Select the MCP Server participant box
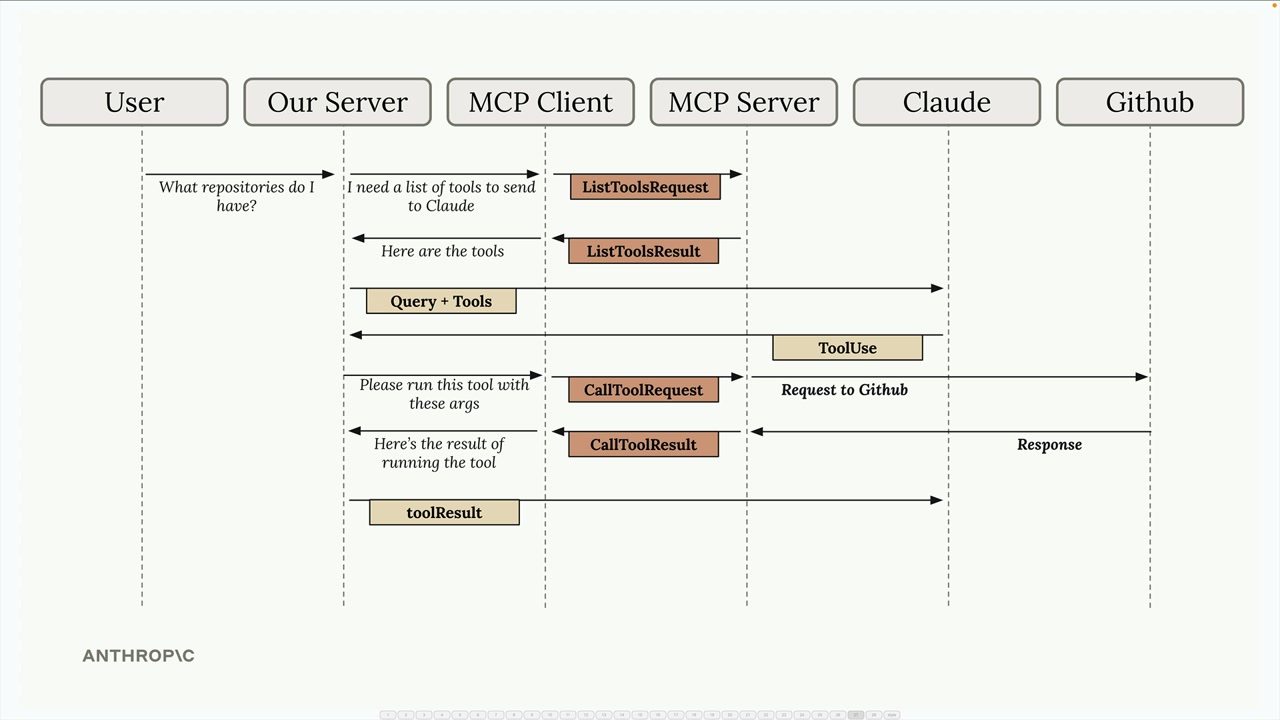Screen dimensions: 1280x720 click(x=743, y=102)
